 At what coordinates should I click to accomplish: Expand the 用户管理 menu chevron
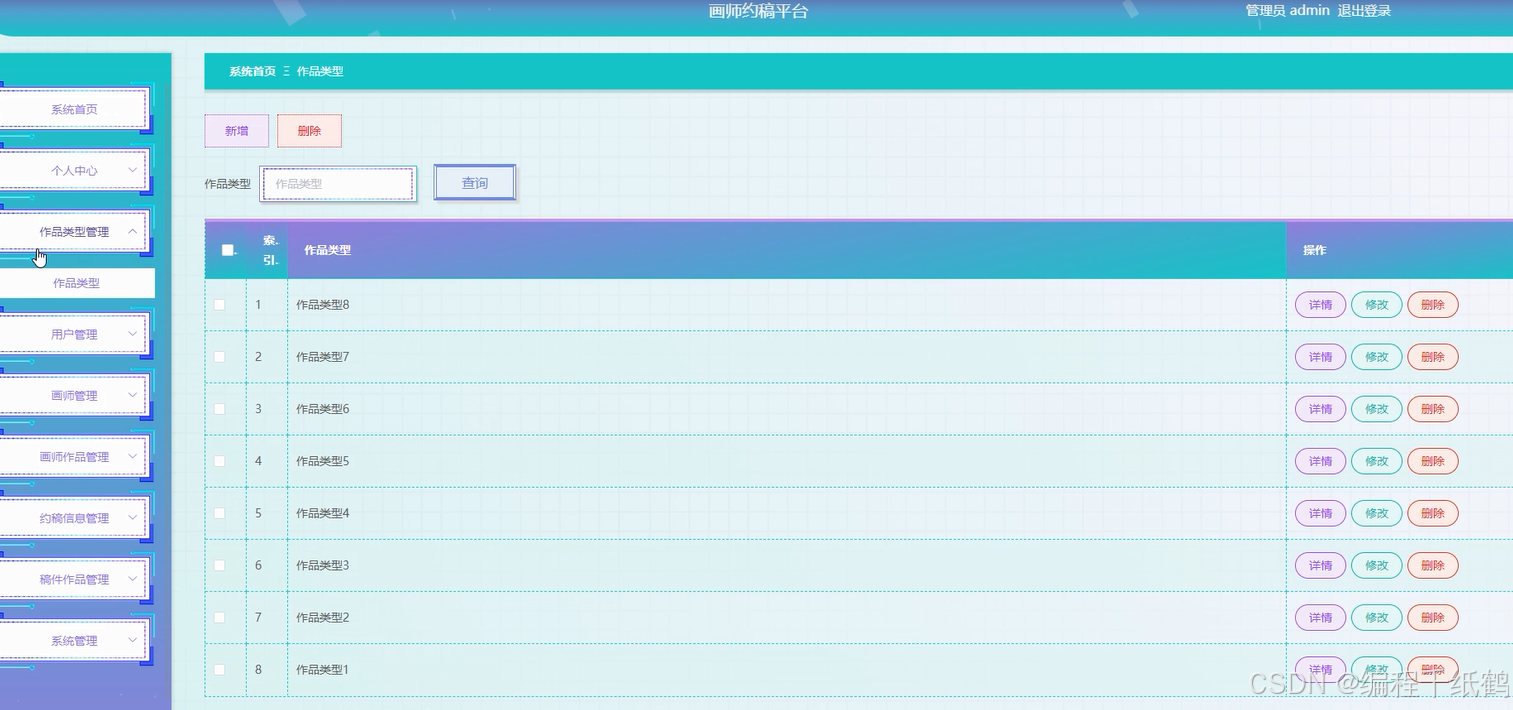(133, 334)
